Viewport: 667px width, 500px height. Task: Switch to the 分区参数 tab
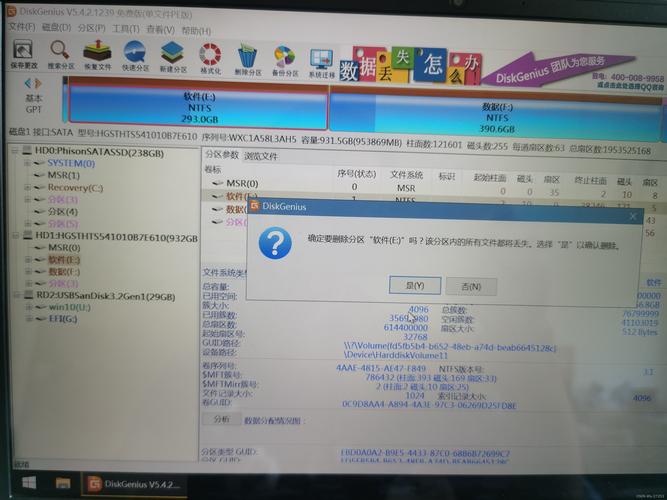pyautogui.click(x=222, y=155)
